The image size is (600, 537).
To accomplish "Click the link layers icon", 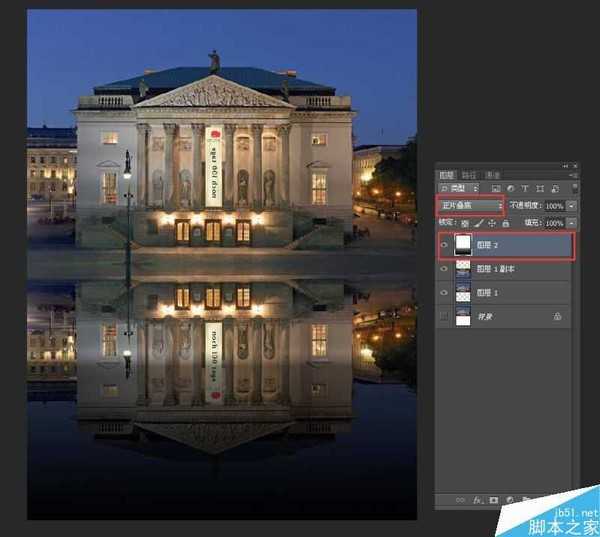I will (460, 498).
